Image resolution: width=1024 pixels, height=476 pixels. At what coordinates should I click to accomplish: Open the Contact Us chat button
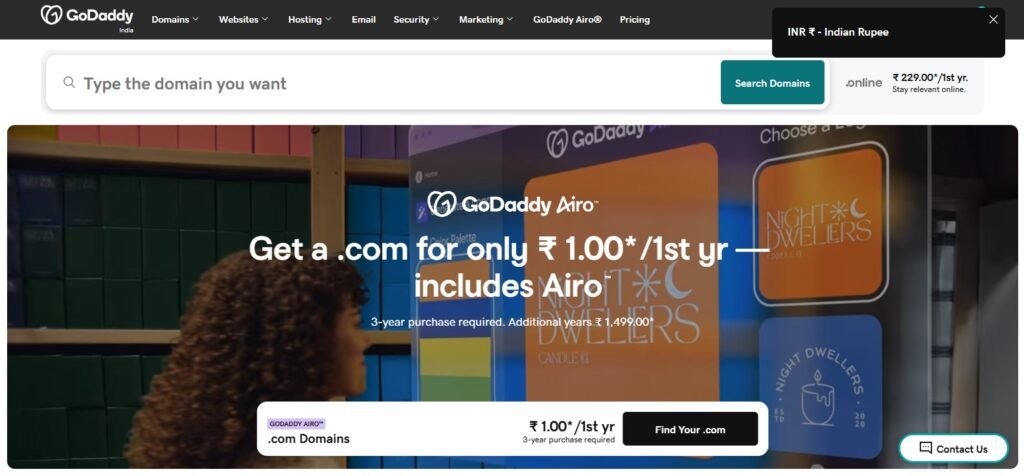(x=953, y=449)
